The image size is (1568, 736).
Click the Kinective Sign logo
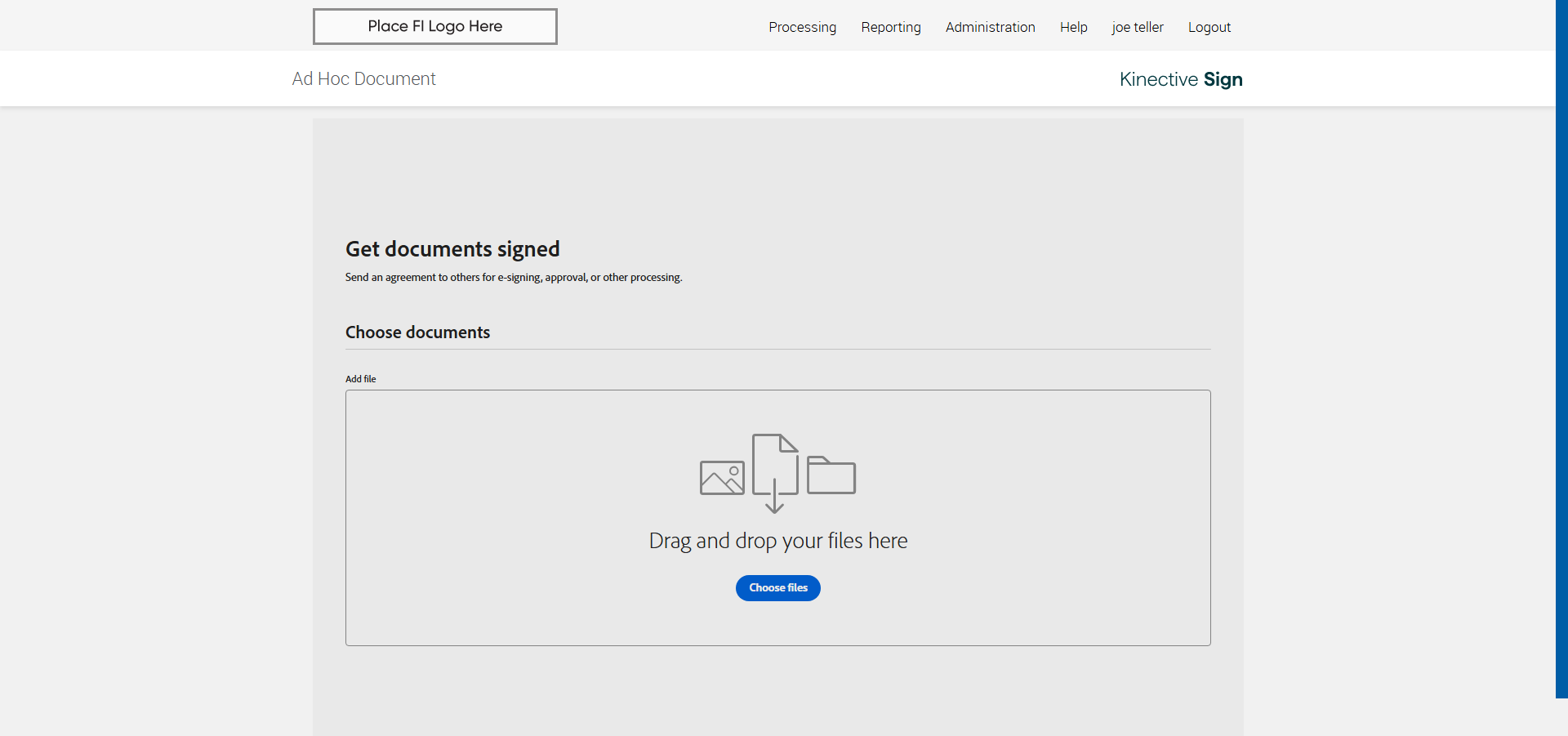click(x=1180, y=79)
